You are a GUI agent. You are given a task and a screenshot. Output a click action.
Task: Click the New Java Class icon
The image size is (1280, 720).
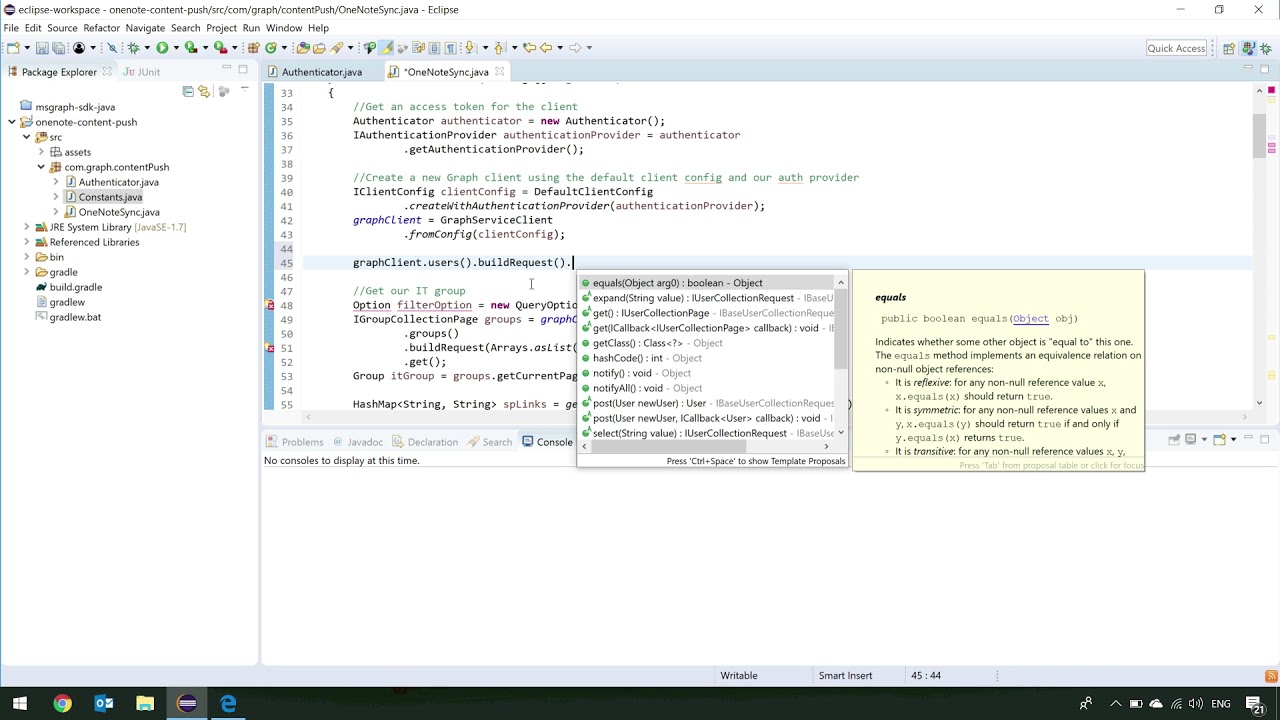click(x=271, y=48)
